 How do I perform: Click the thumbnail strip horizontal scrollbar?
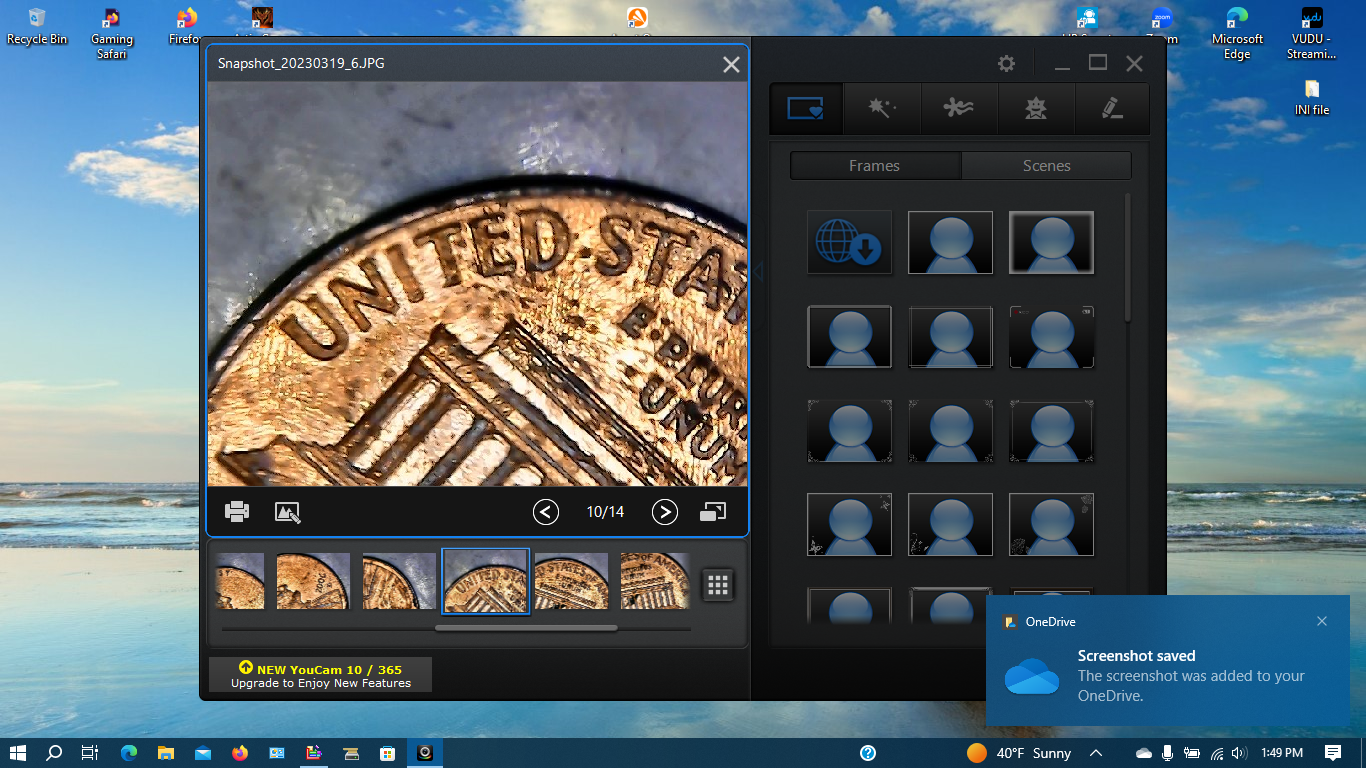(x=526, y=628)
